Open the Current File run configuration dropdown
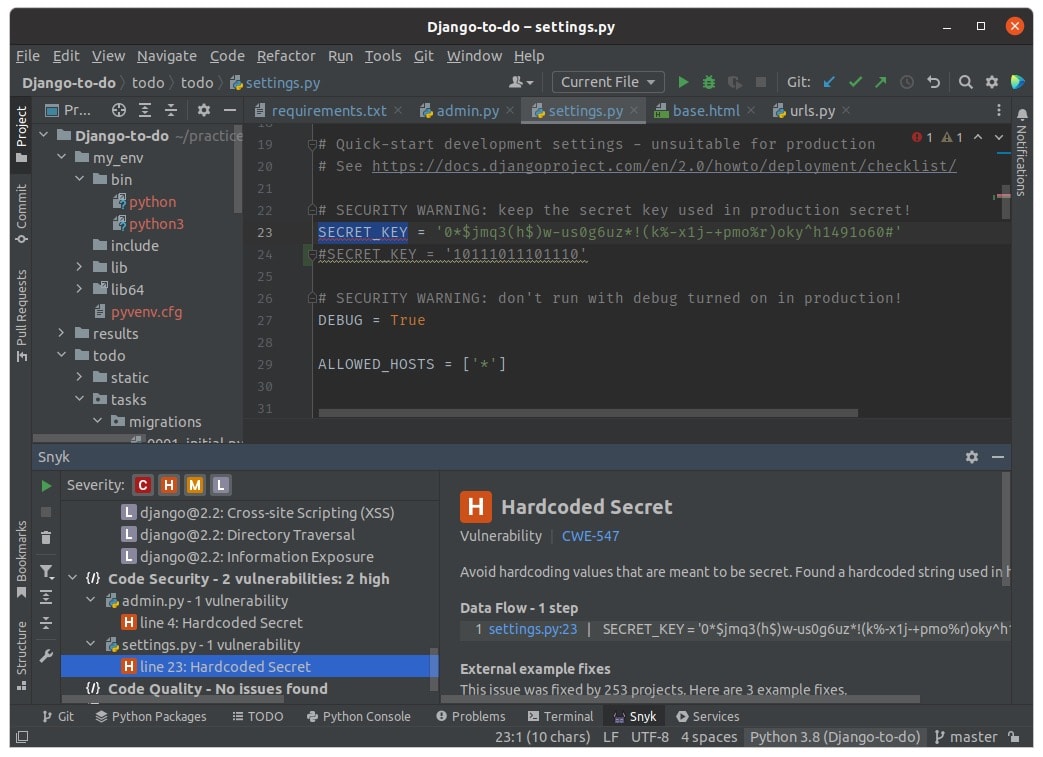 pyautogui.click(x=608, y=82)
